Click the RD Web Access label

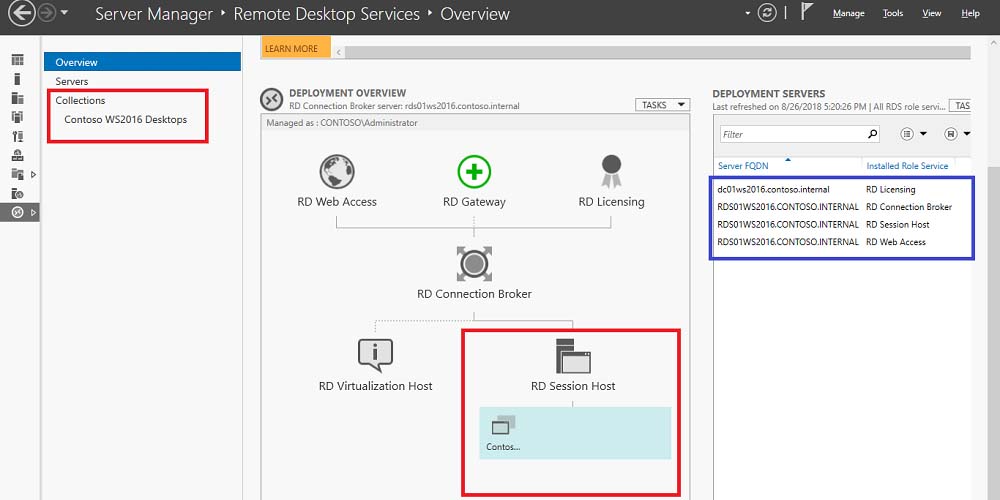click(337, 202)
